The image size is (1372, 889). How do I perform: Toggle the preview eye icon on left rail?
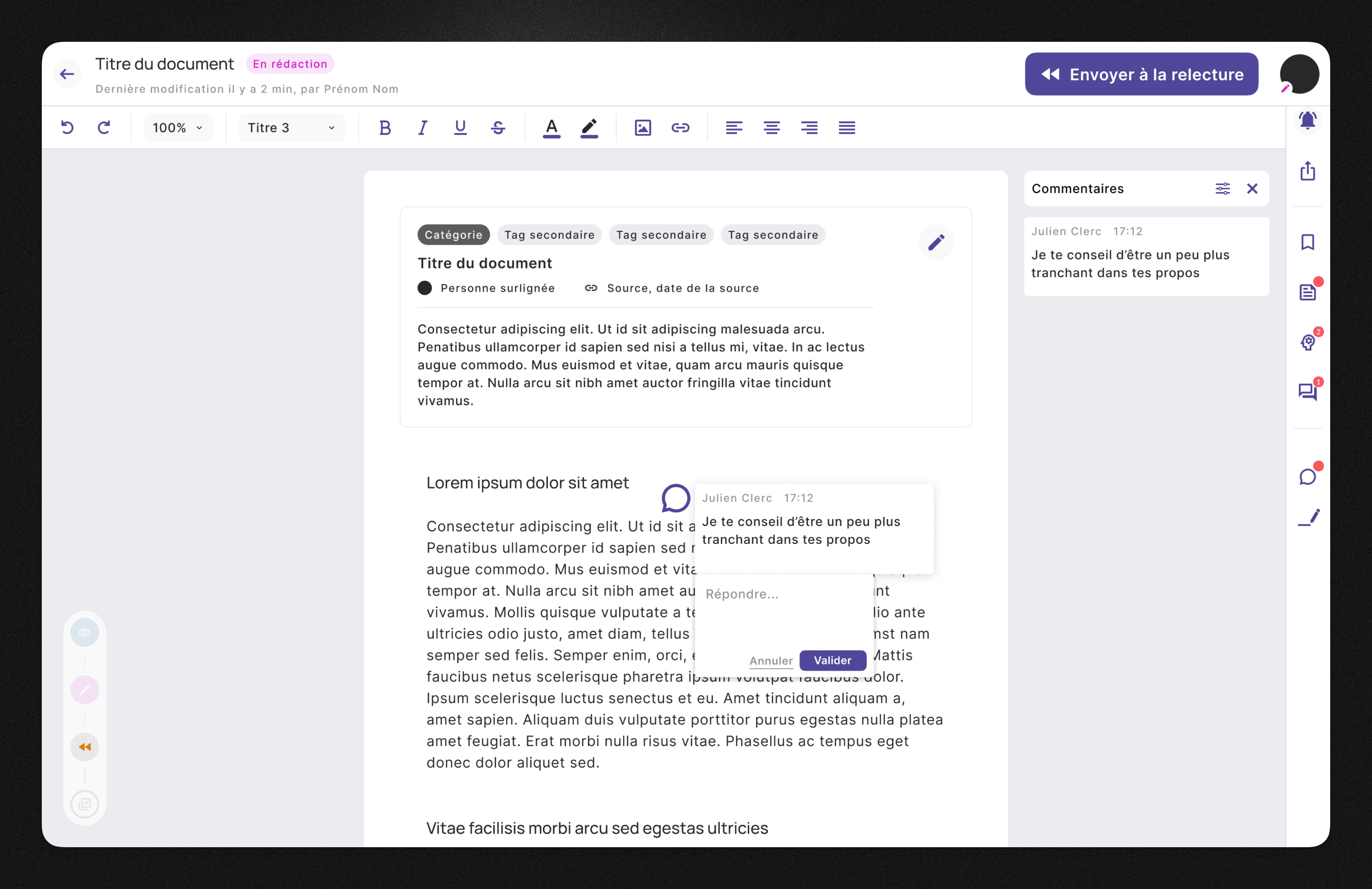point(84,632)
